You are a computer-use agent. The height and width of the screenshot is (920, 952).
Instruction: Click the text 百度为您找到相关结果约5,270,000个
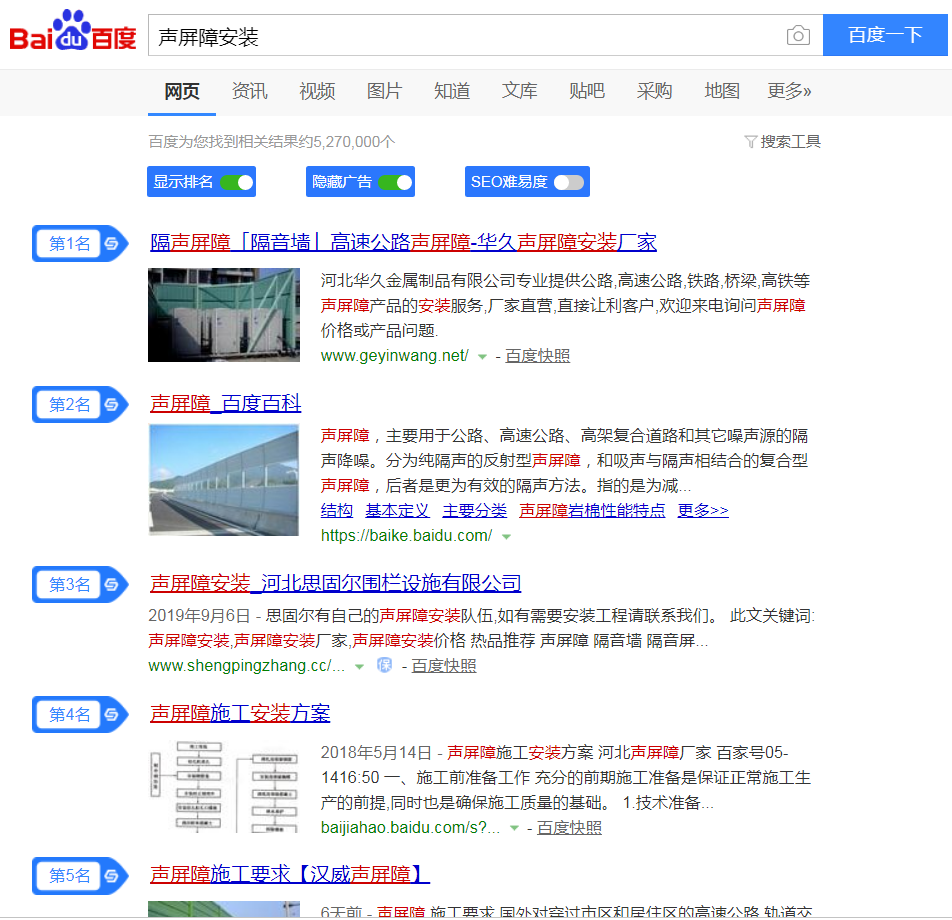tap(271, 141)
